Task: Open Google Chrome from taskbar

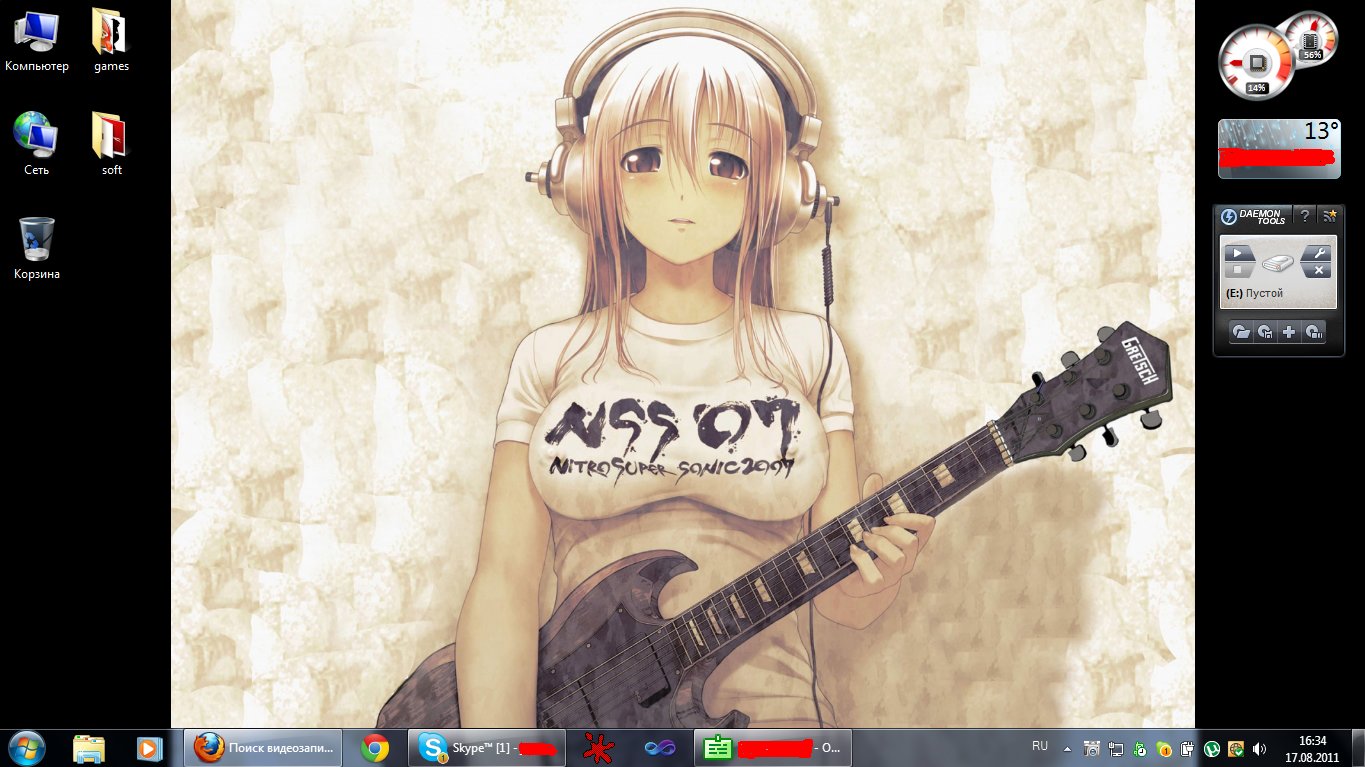Action: coord(375,748)
